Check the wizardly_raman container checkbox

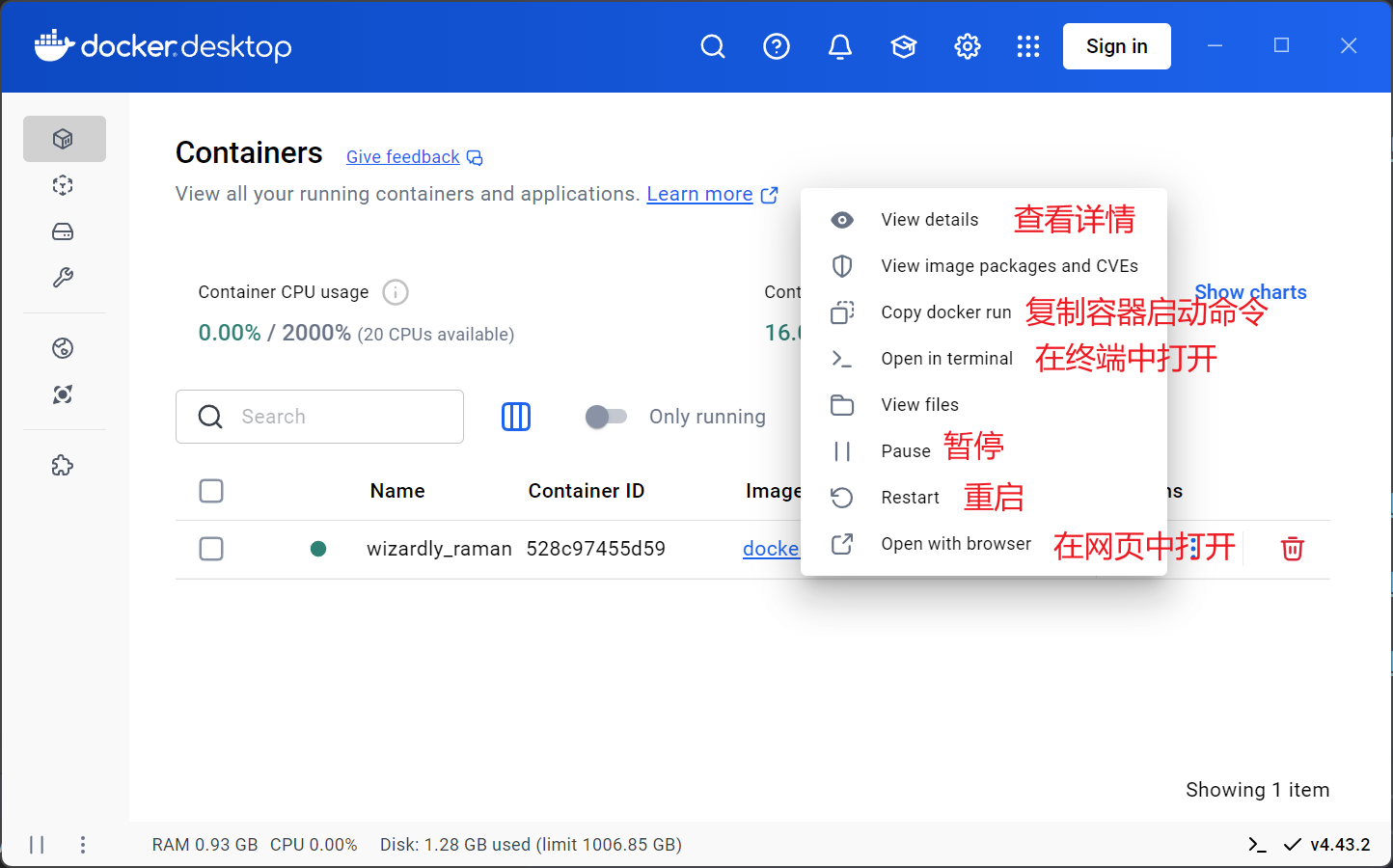tap(211, 548)
